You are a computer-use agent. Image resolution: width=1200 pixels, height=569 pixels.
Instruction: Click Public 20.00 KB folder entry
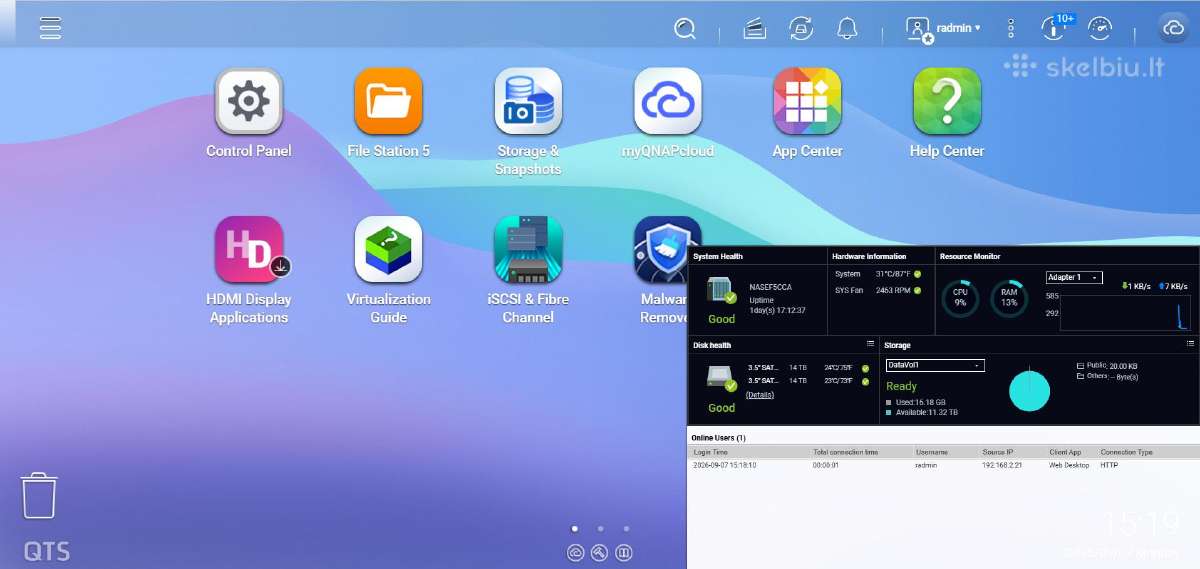pos(1107,366)
